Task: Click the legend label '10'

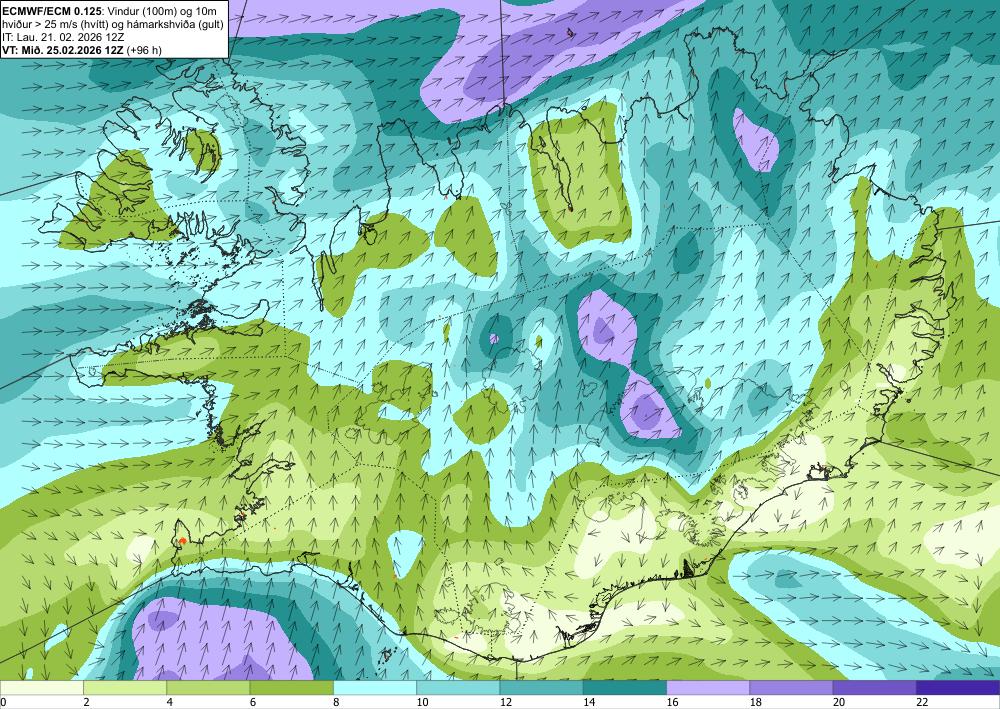Action: [x=422, y=702]
